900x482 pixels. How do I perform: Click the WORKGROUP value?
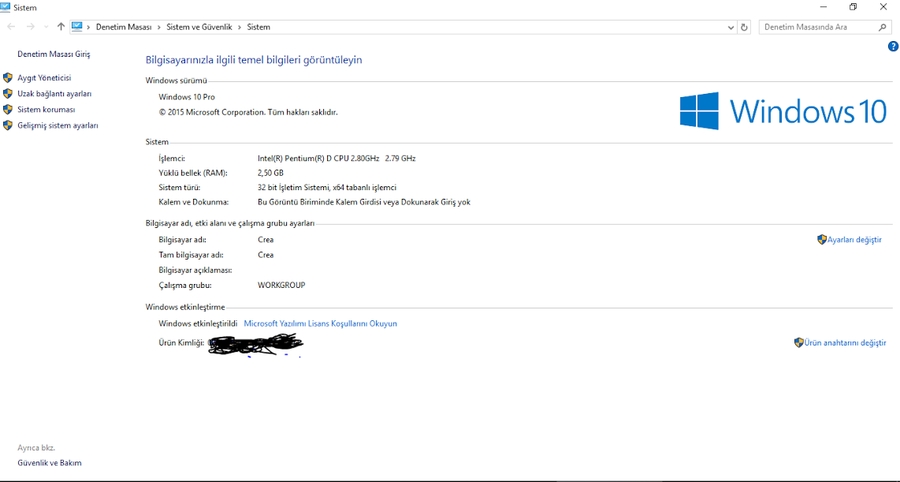[281, 285]
